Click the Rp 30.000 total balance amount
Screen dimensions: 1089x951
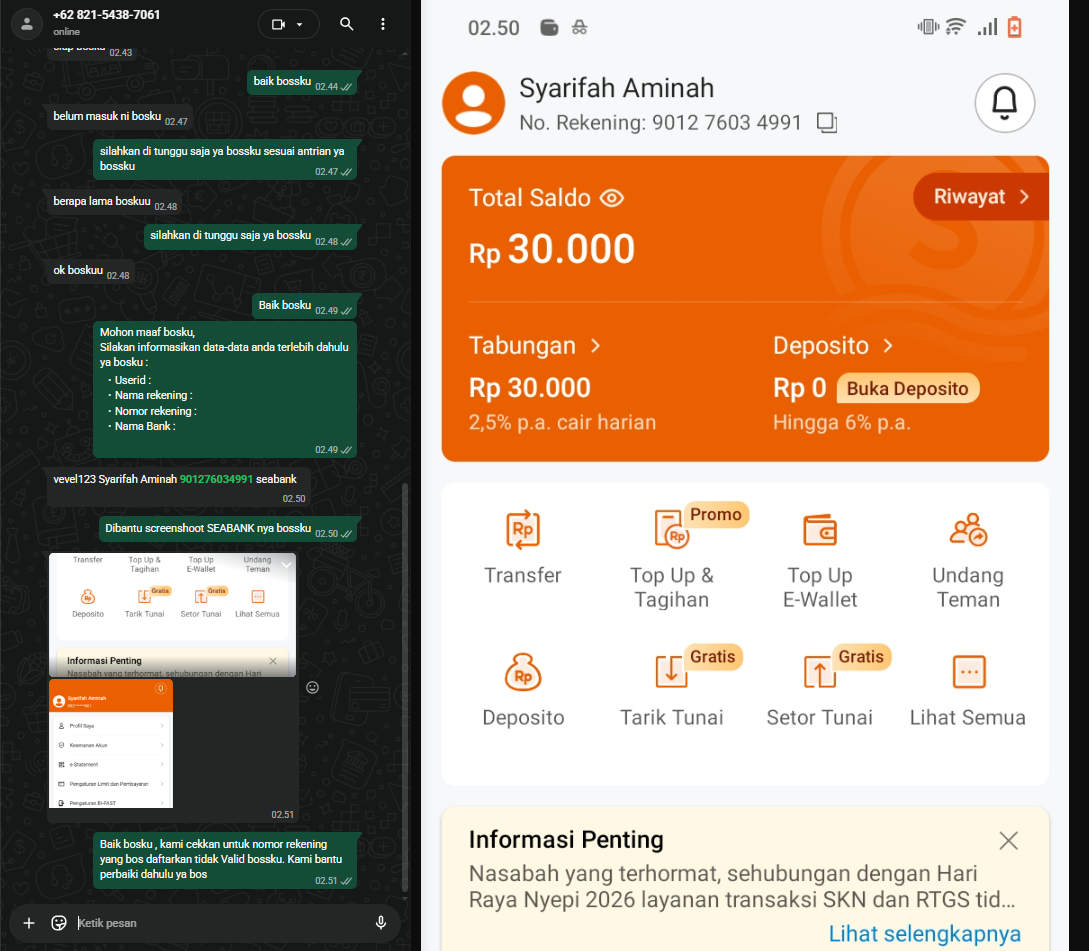tap(552, 249)
